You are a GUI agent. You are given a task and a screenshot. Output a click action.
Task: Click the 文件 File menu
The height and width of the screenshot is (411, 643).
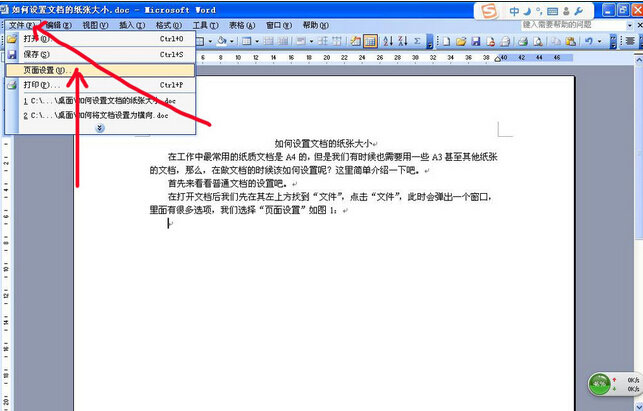(22, 25)
